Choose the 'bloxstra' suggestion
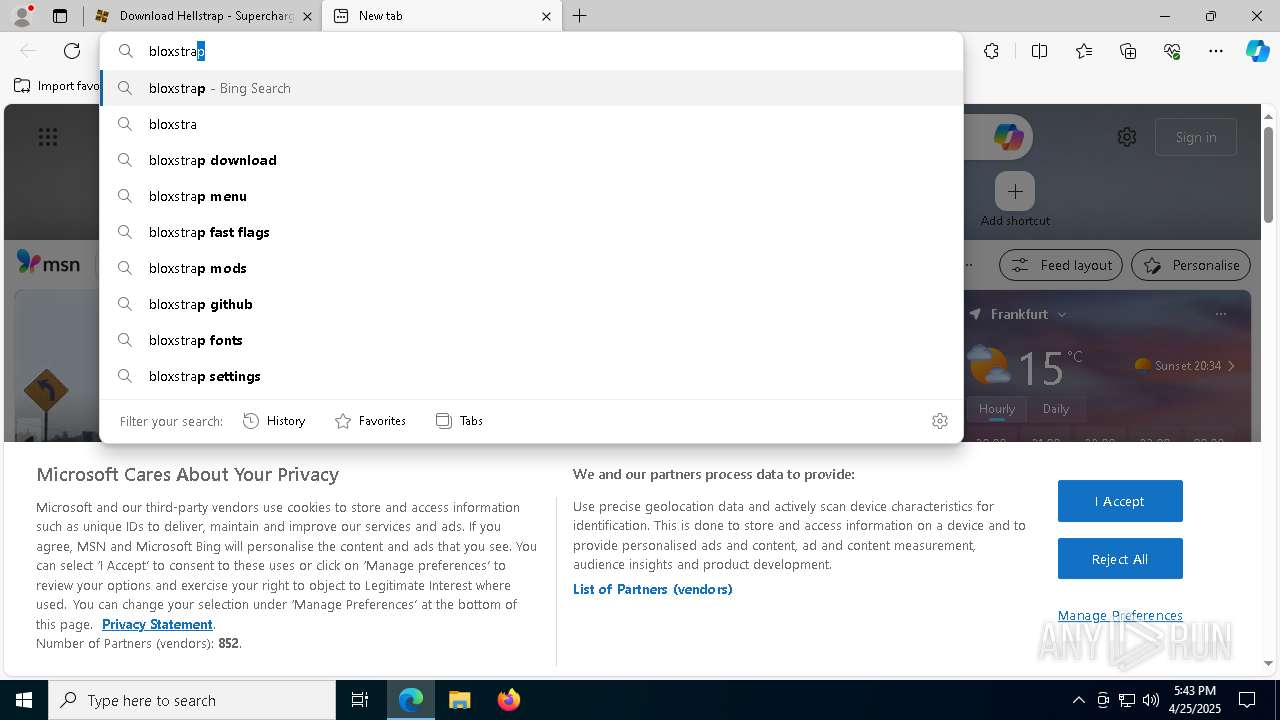Viewport: 1280px width, 720px height. [x=532, y=124]
